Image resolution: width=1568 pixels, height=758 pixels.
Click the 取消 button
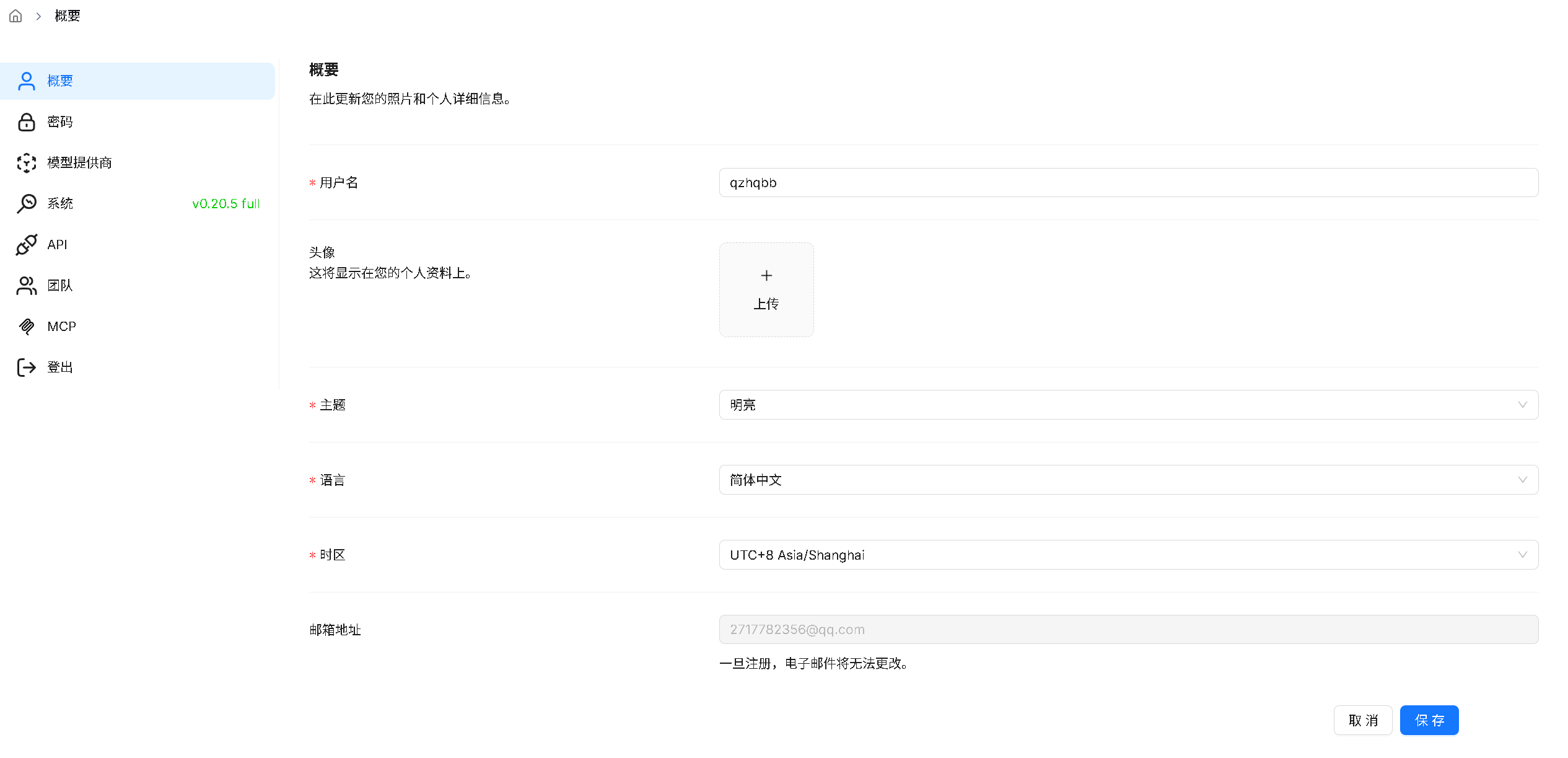click(1363, 720)
